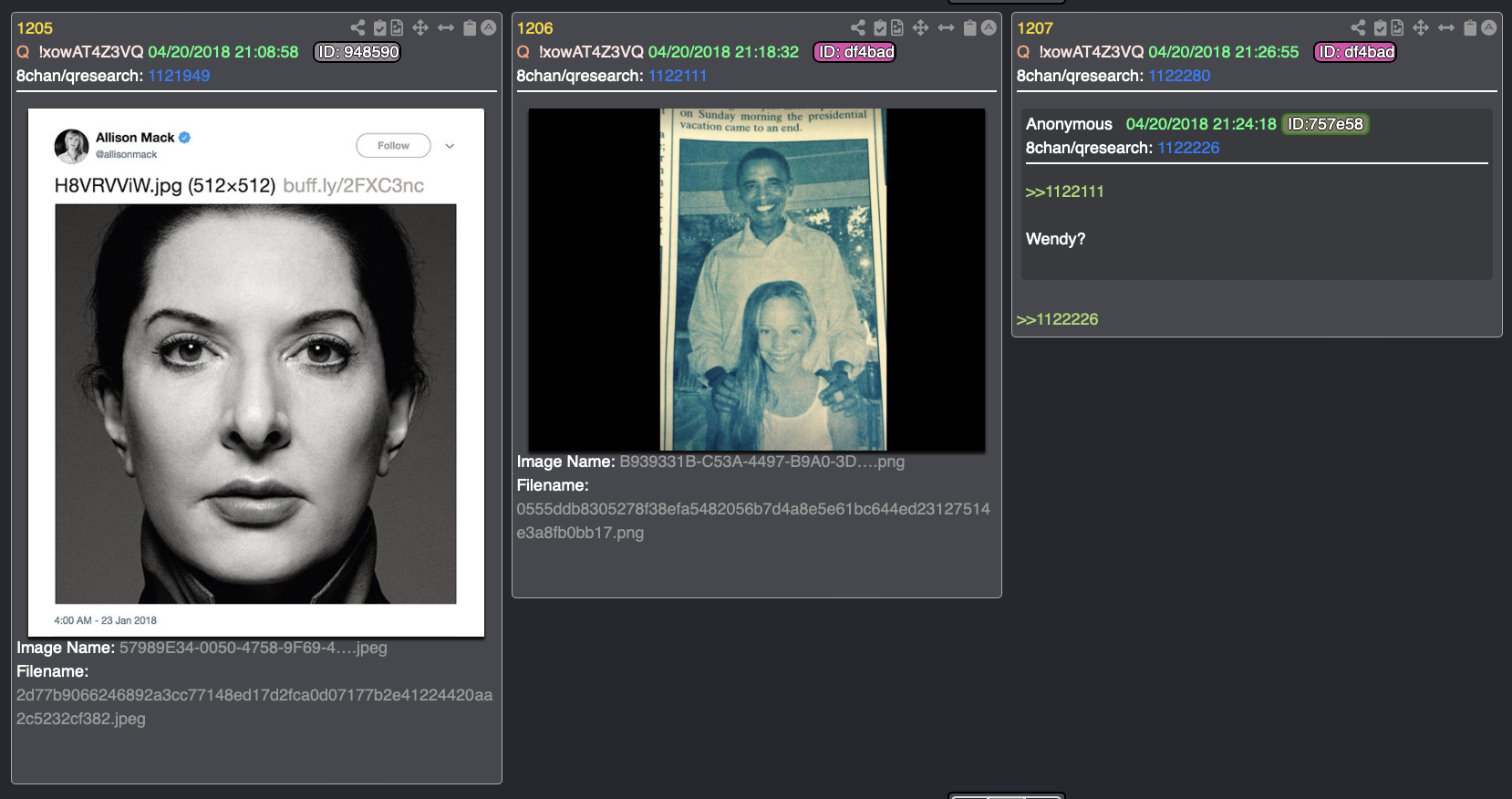This screenshot has width=1512, height=799.
Task: Click the clipboard-check icon on post 1205
Action: pyautogui.click(x=380, y=27)
